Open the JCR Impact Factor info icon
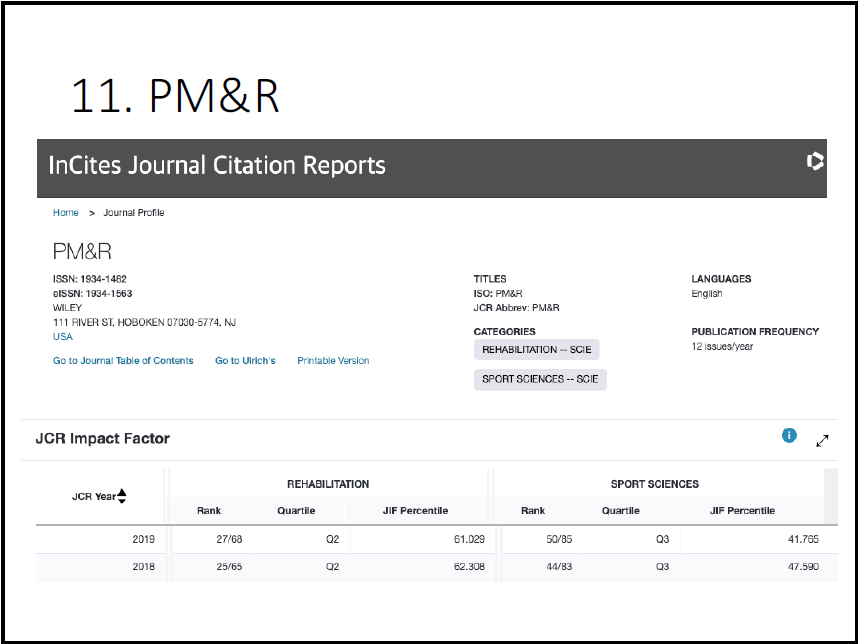860x644 pixels. click(x=789, y=435)
